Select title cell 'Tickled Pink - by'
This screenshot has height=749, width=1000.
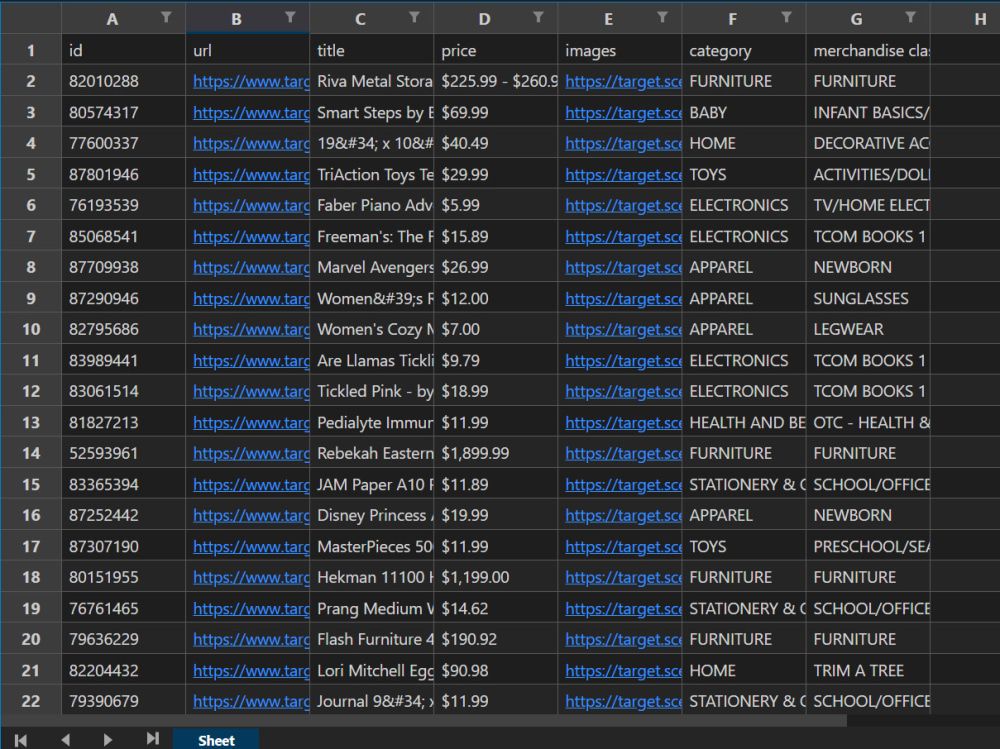pyautogui.click(x=372, y=392)
